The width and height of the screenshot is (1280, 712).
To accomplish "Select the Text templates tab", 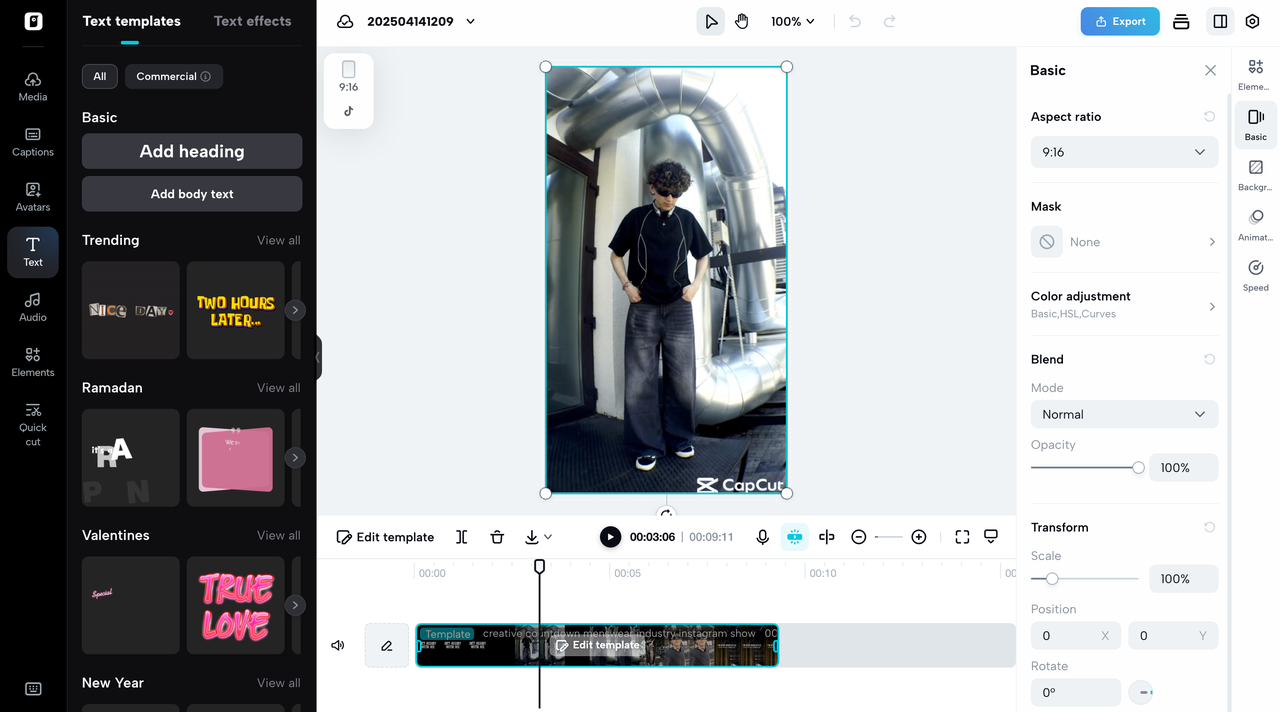I will pyautogui.click(x=130, y=20).
